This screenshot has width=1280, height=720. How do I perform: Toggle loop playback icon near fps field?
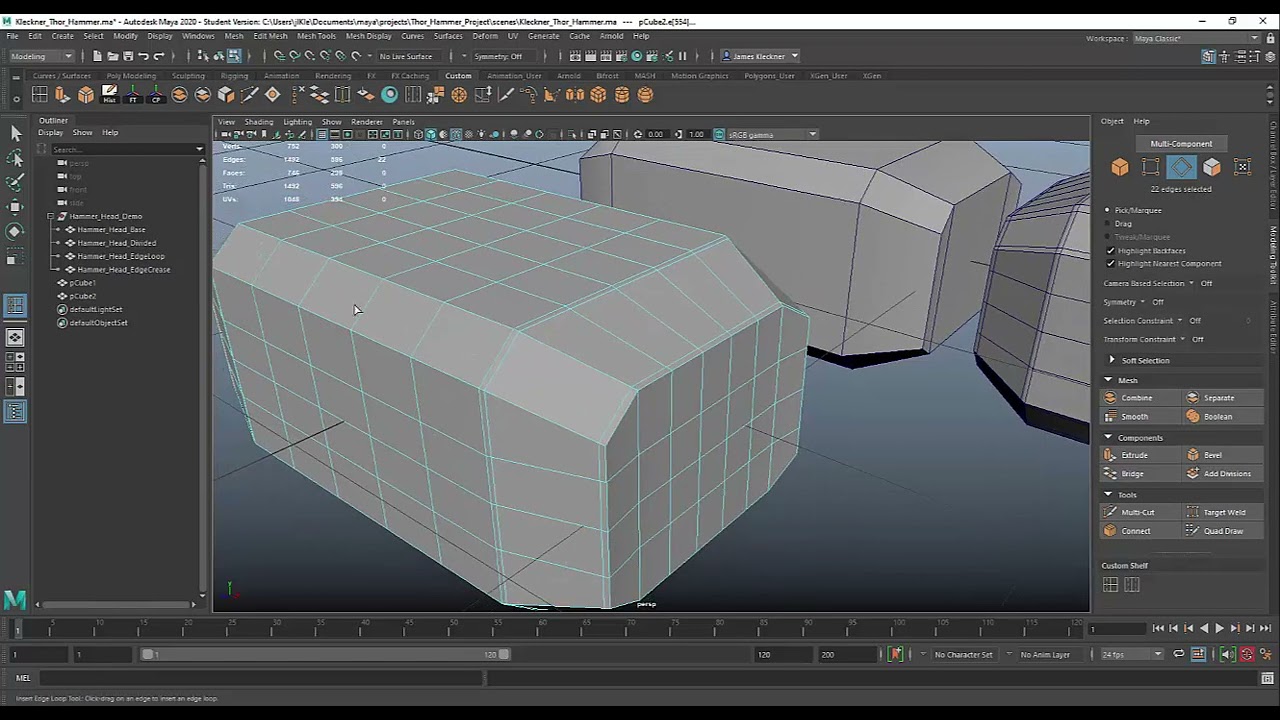[1179, 654]
